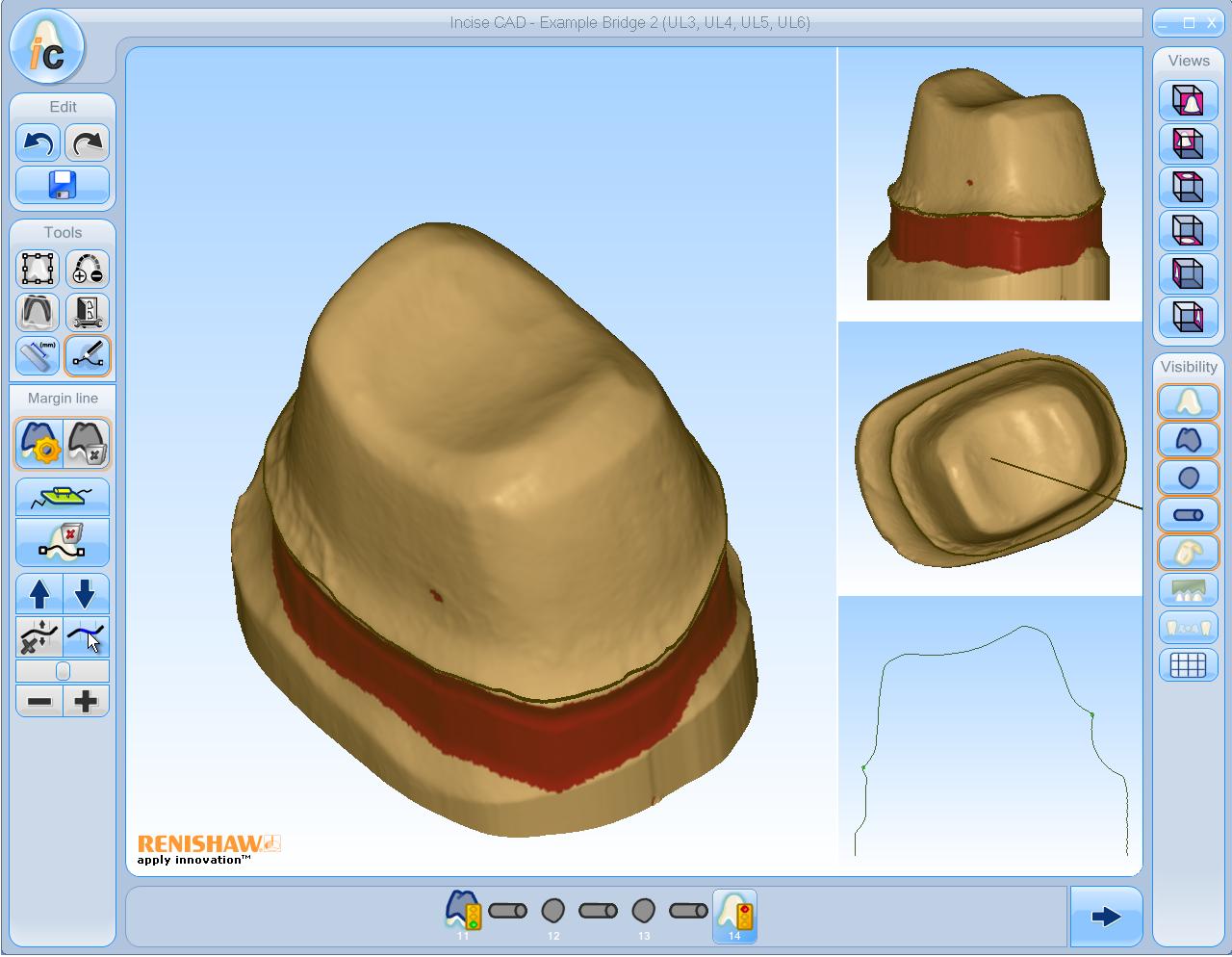
Task: Select the measurement ruler (mm) tool
Action: click(x=38, y=355)
